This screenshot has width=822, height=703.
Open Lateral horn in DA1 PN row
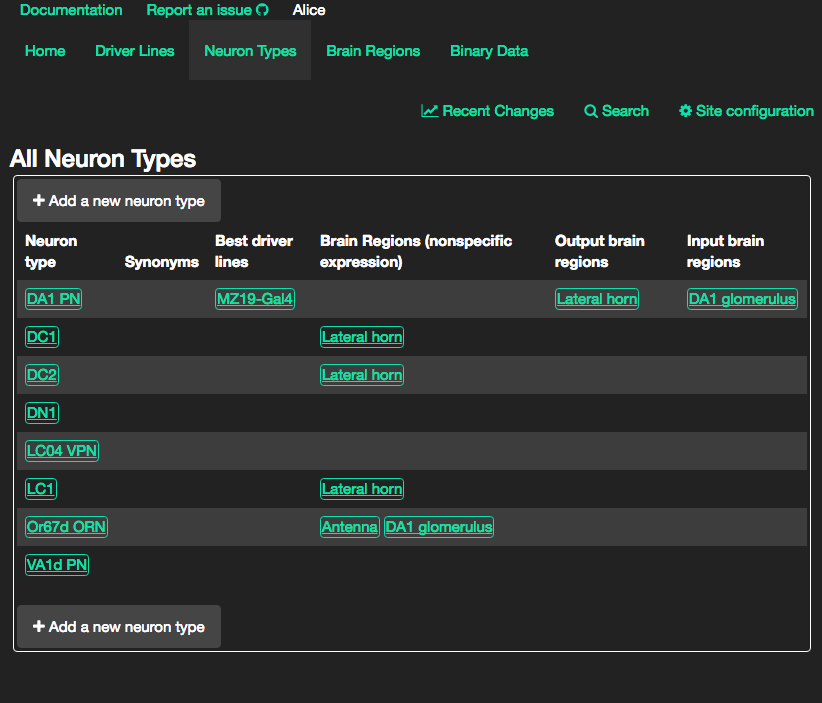[x=597, y=299]
